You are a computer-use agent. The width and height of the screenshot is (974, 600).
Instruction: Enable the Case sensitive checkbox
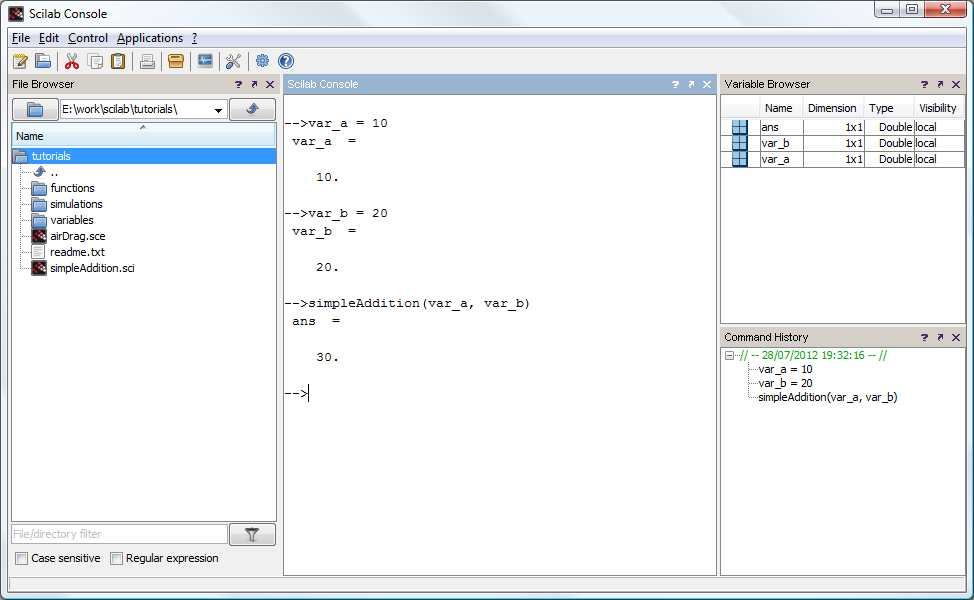click(22, 558)
